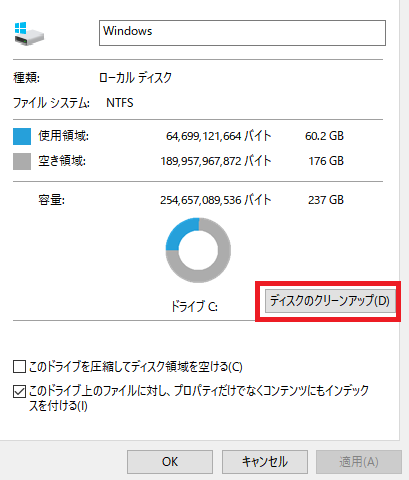Click the 容量 237 GB value
This screenshot has height=480, width=409.
[326, 200]
